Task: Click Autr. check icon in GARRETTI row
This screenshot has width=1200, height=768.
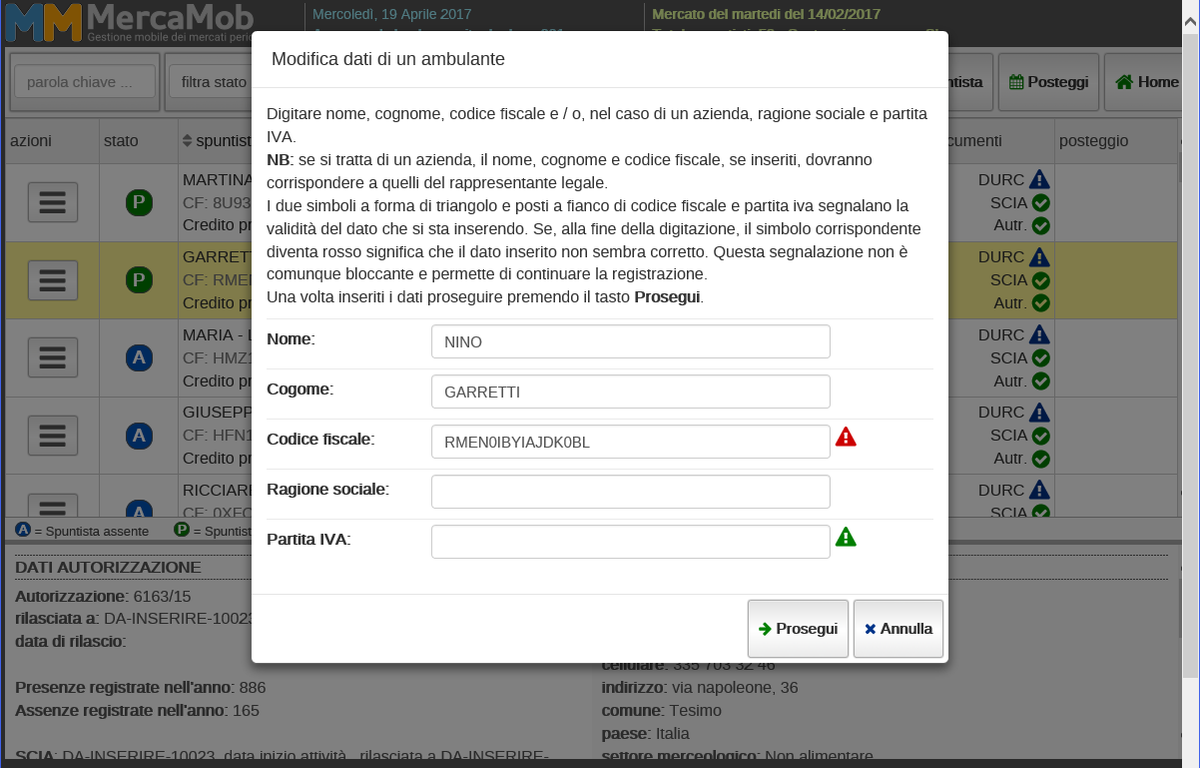Action: point(1040,303)
